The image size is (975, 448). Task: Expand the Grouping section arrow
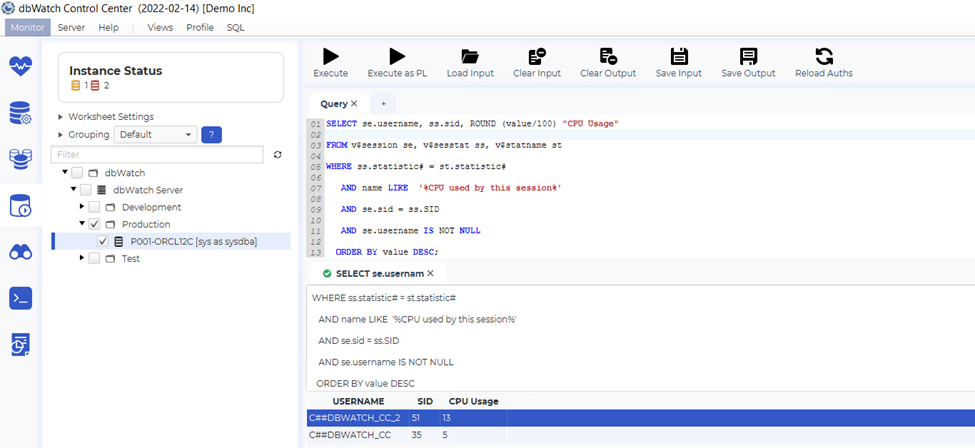click(60, 134)
